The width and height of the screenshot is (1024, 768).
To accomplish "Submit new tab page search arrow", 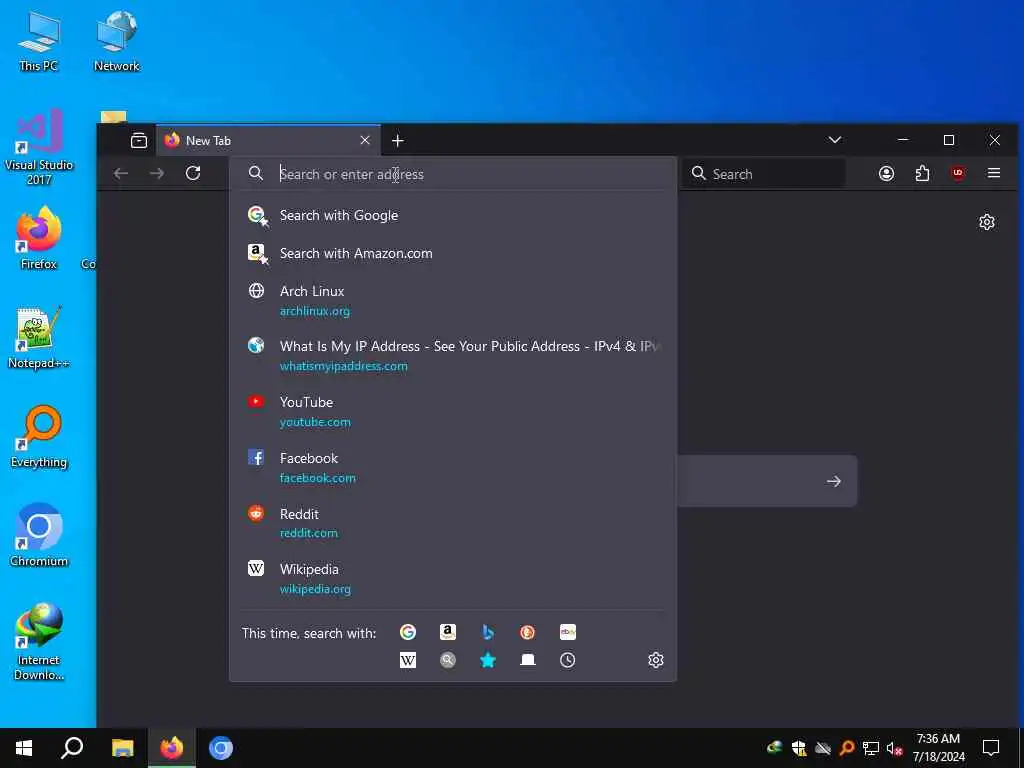I will (833, 481).
